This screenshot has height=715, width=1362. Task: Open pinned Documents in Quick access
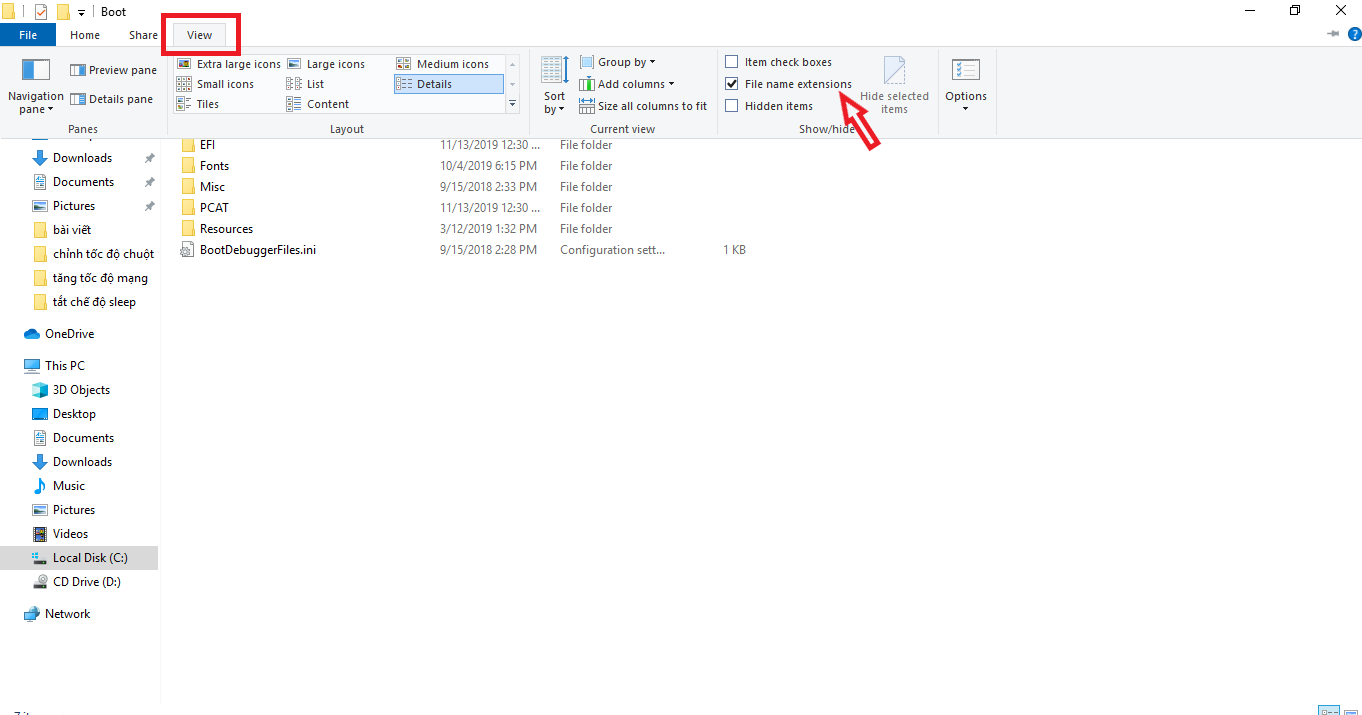point(83,182)
